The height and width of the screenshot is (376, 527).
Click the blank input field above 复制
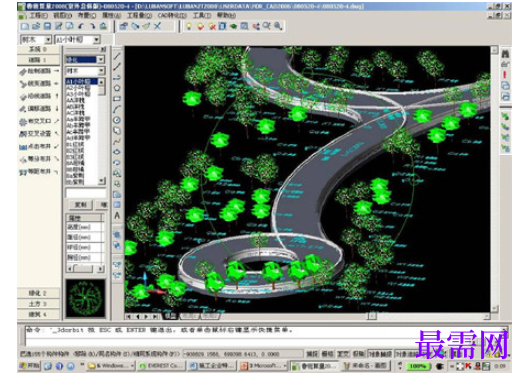tap(85, 193)
